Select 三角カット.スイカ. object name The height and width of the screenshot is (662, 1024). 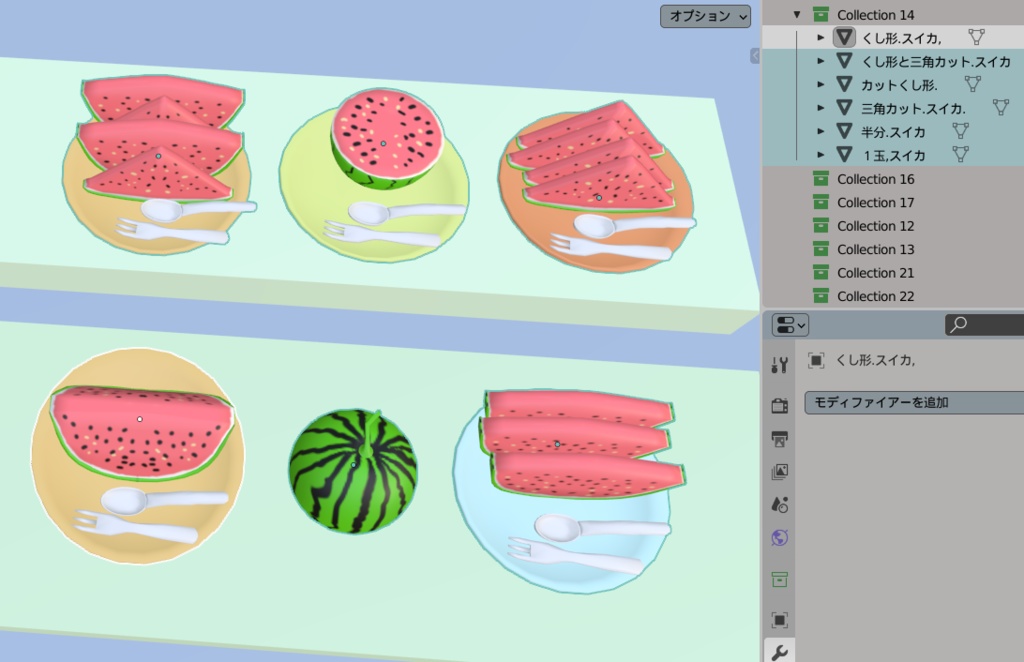click(x=913, y=109)
